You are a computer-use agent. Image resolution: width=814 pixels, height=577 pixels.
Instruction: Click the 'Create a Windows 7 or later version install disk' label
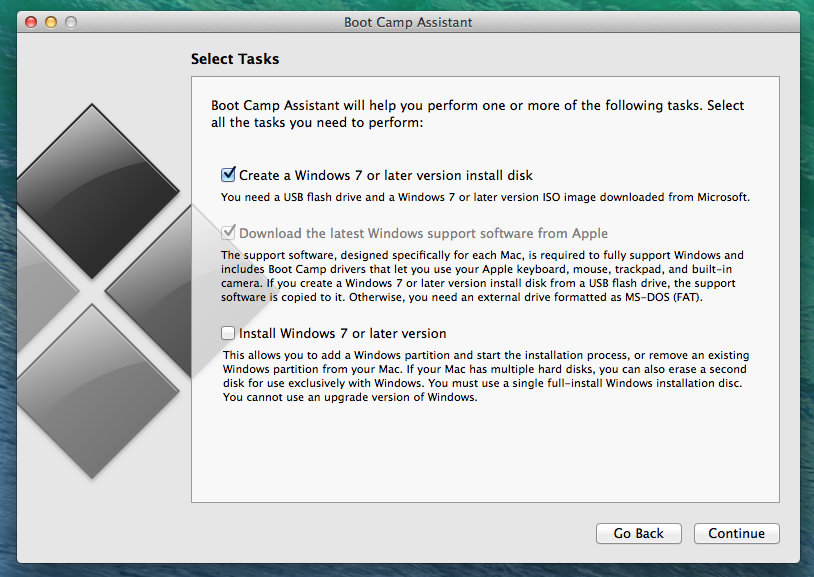click(x=386, y=176)
